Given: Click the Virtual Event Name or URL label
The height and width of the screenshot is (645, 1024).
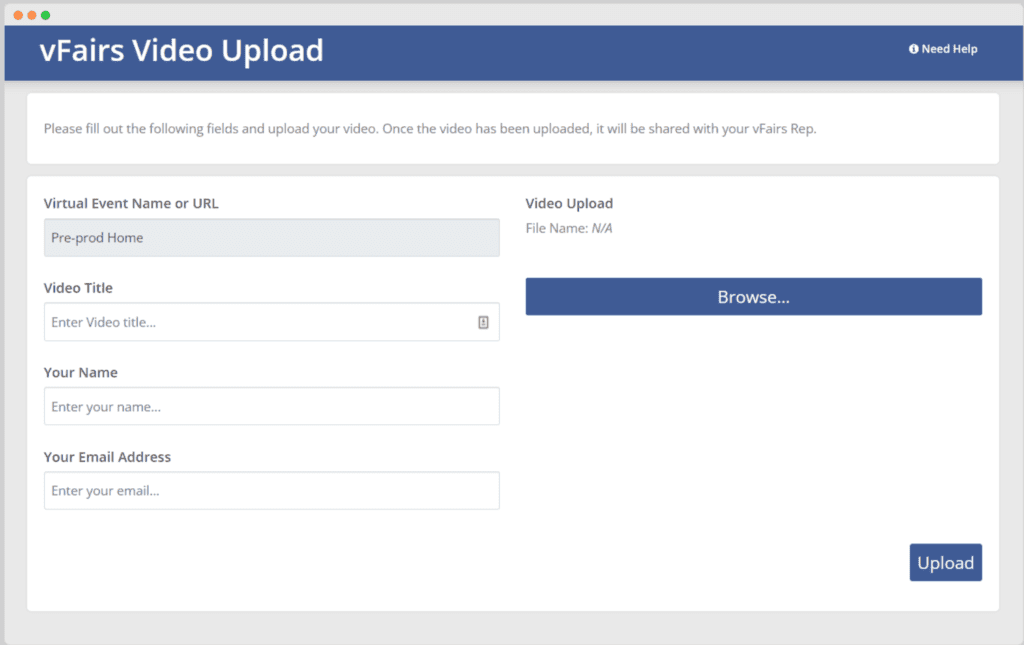Looking at the screenshot, I should [131, 203].
